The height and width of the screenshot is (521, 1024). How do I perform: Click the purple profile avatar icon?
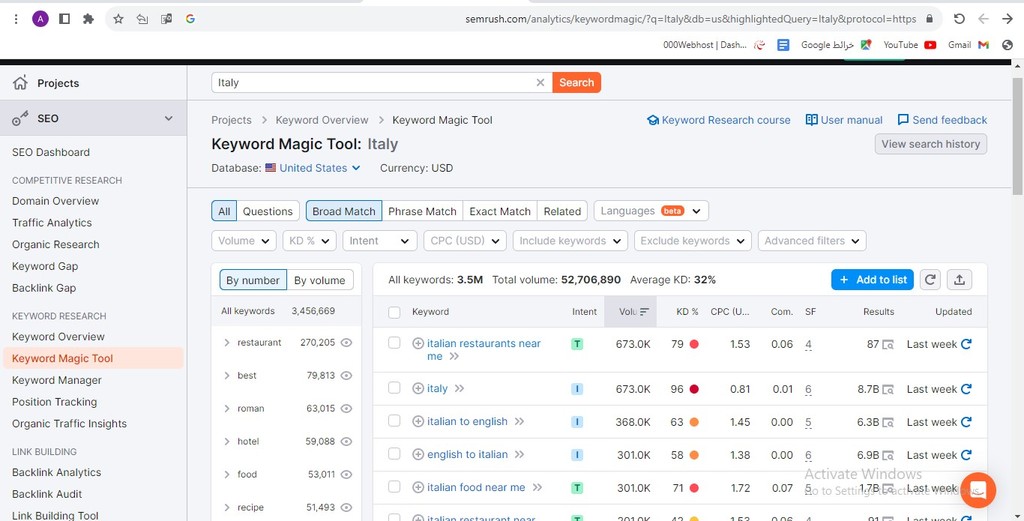click(40, 19)
